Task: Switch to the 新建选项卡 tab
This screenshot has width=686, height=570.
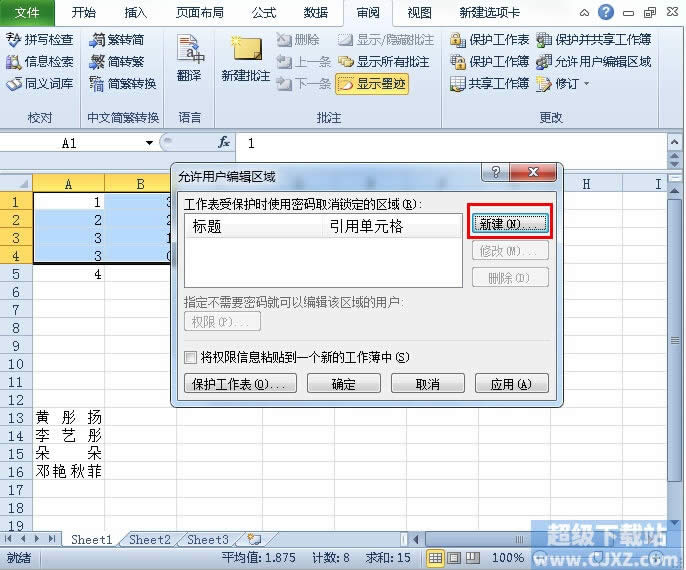Action: 490,13
